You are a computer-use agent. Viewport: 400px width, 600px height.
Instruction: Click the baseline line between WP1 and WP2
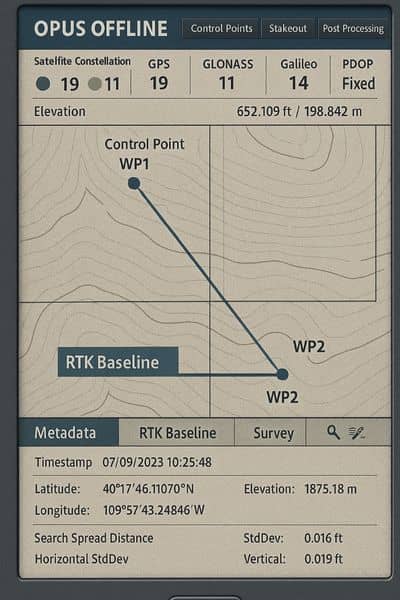coord(208,279)
